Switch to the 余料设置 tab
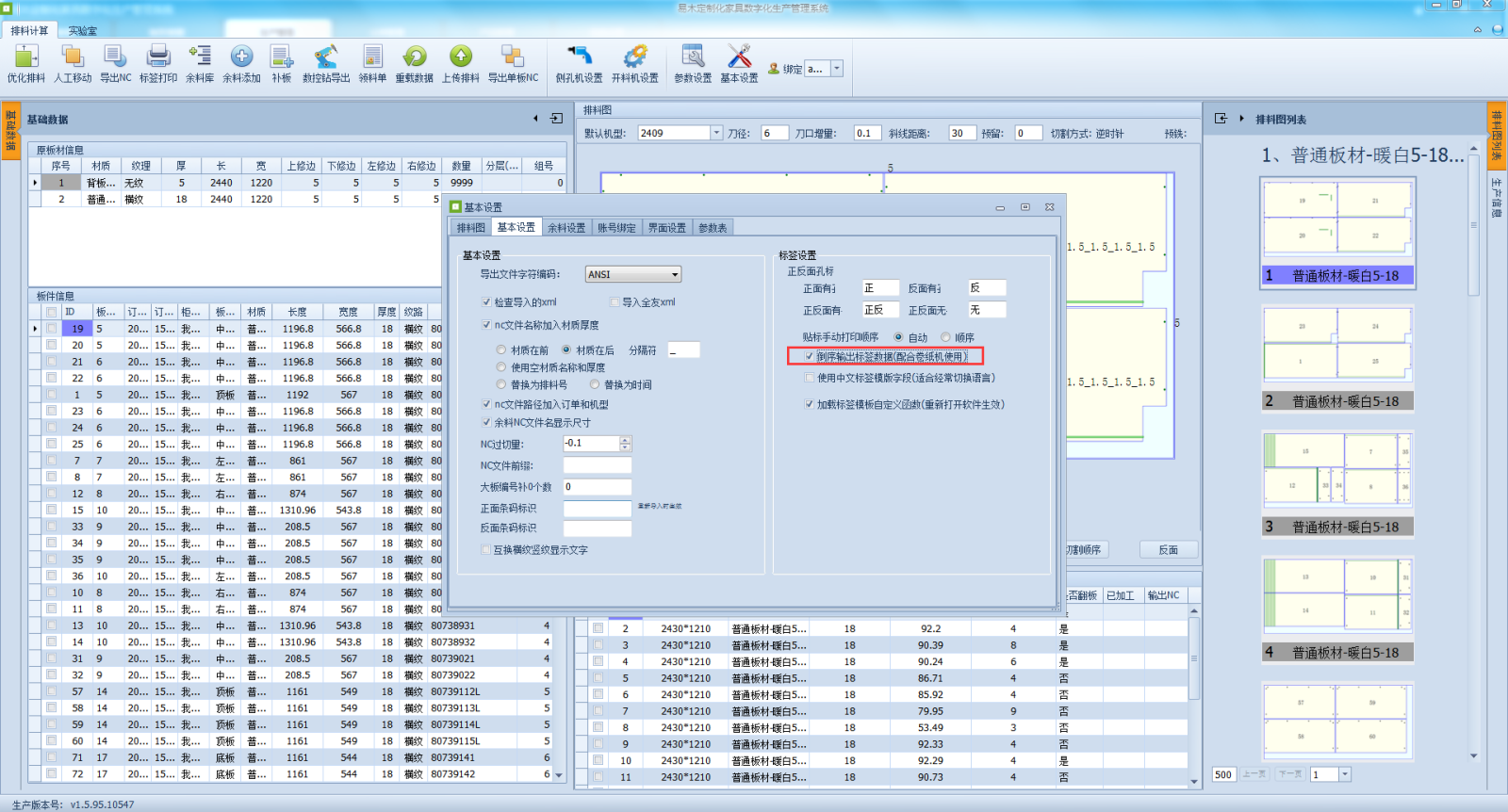This screenshot has width=1508, height=812. 566,228
